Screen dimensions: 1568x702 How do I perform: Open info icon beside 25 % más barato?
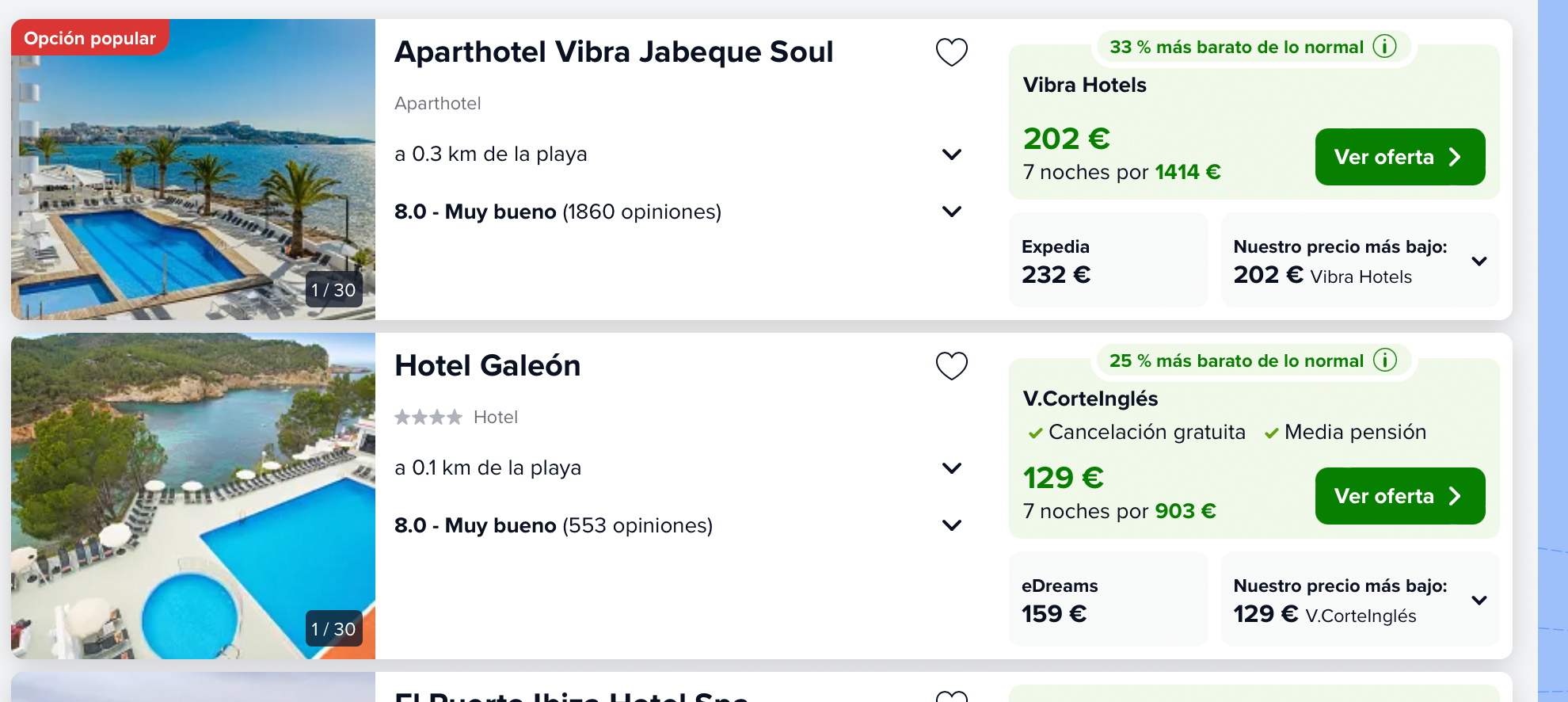tap(1384, 361)
